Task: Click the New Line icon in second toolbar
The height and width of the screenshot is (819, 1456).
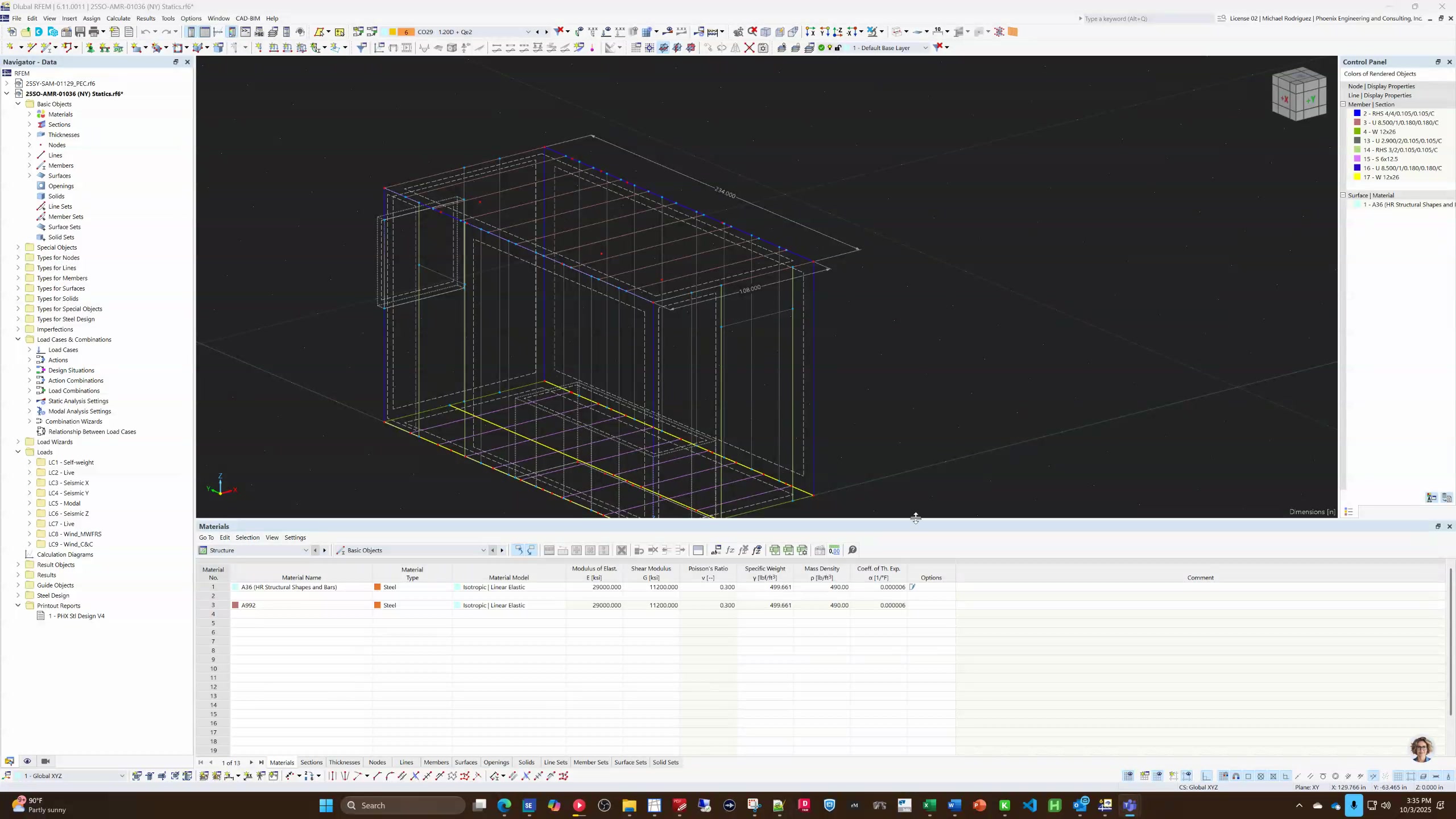Action: point(32,48)
